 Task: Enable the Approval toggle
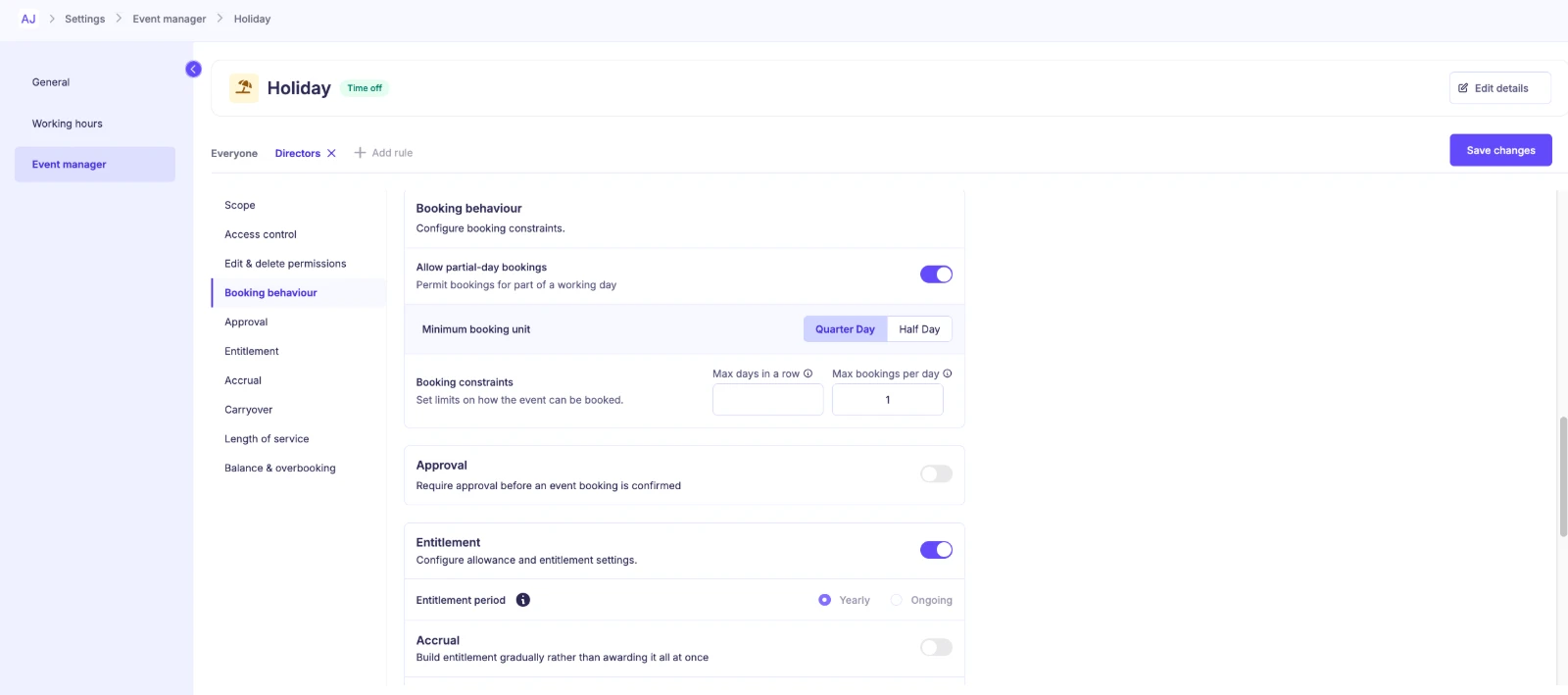click(936, 473)
